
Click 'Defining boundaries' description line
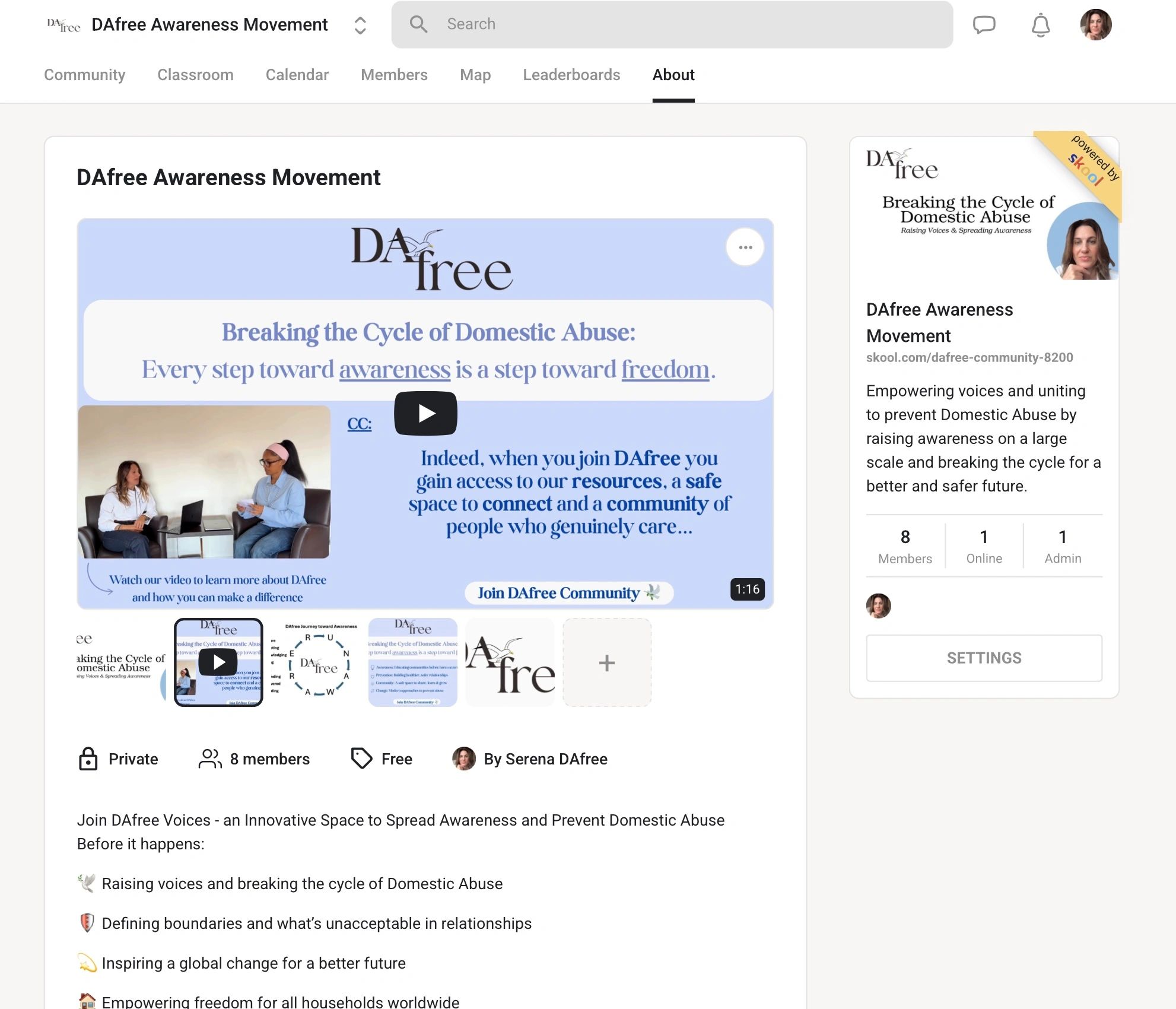pyautogui.click(x=316, y=924)
